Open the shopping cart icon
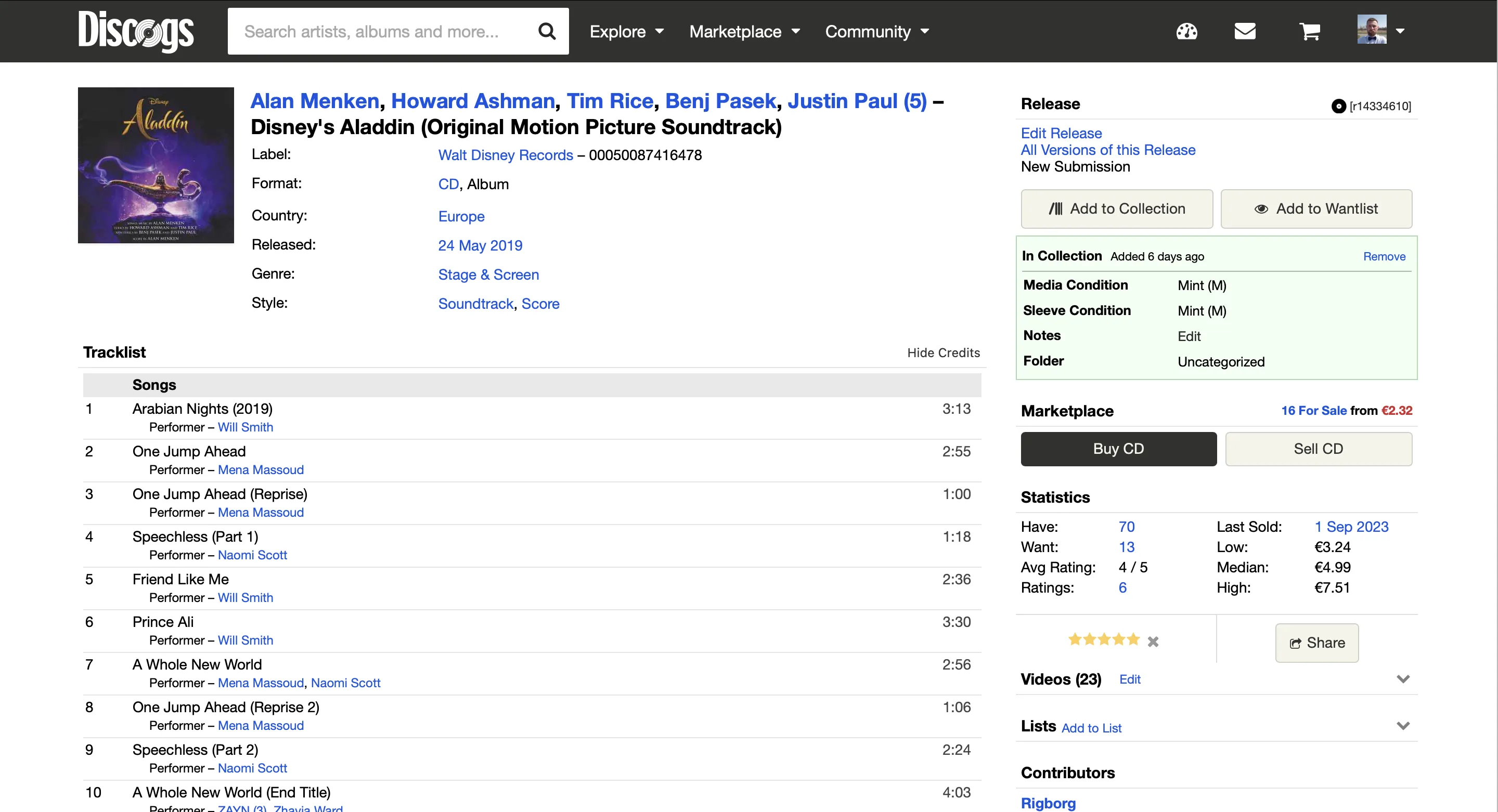This screenshot has width=1498, height=812. [1310, 32]
